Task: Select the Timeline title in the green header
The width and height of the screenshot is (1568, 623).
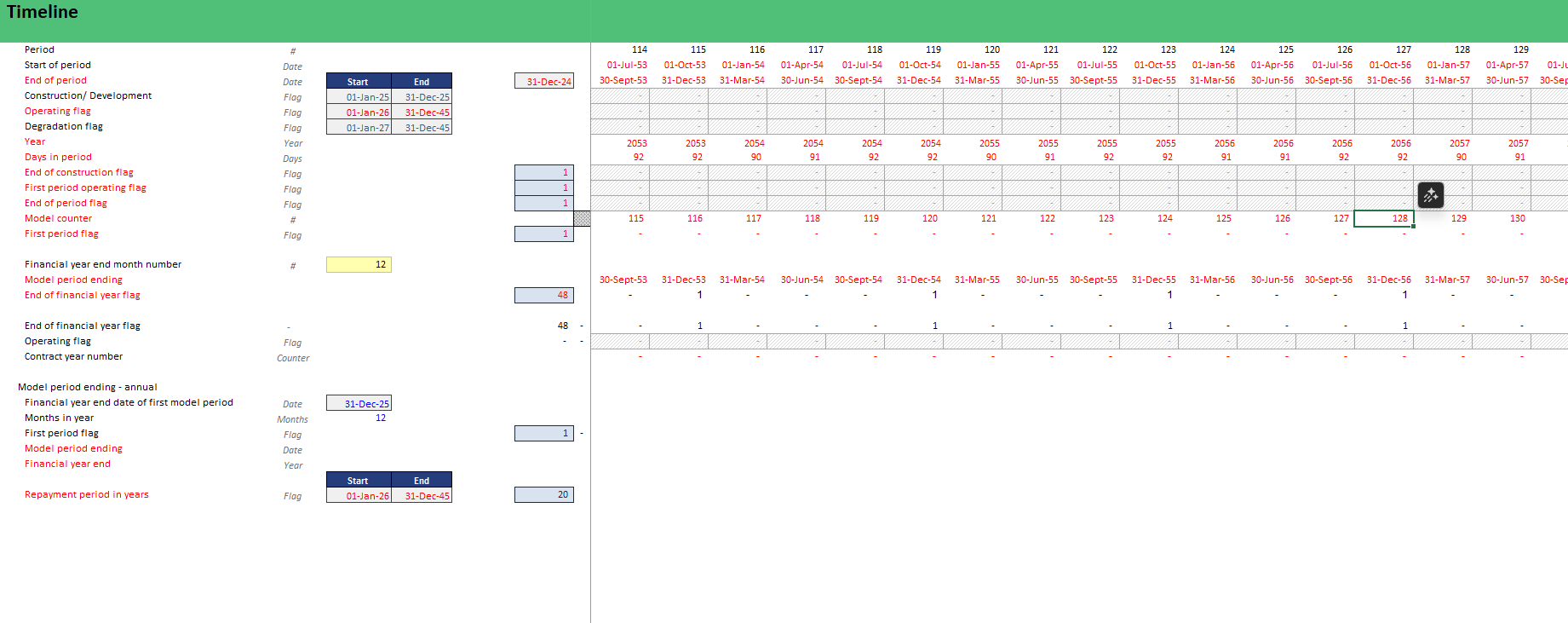Action: pos(43,13)
